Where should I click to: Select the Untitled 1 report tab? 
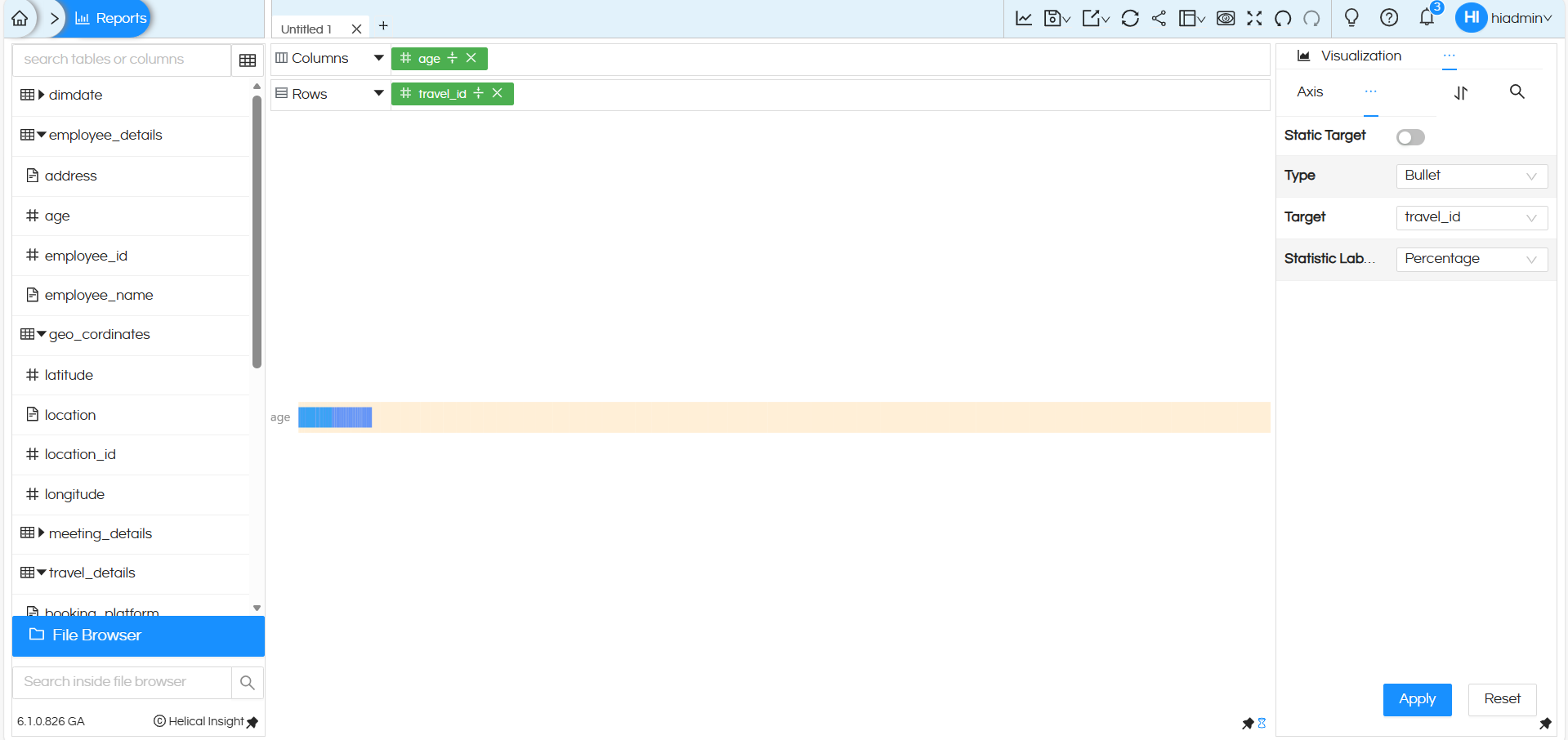click(306, 29)
